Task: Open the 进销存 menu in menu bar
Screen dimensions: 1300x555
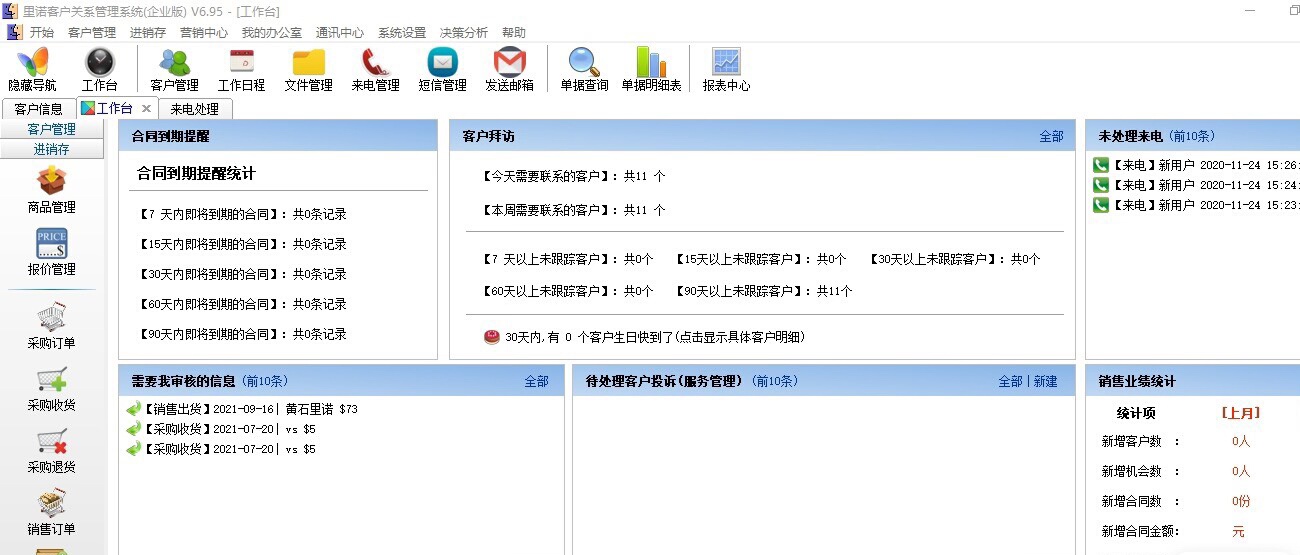Action: click(148, 32)
